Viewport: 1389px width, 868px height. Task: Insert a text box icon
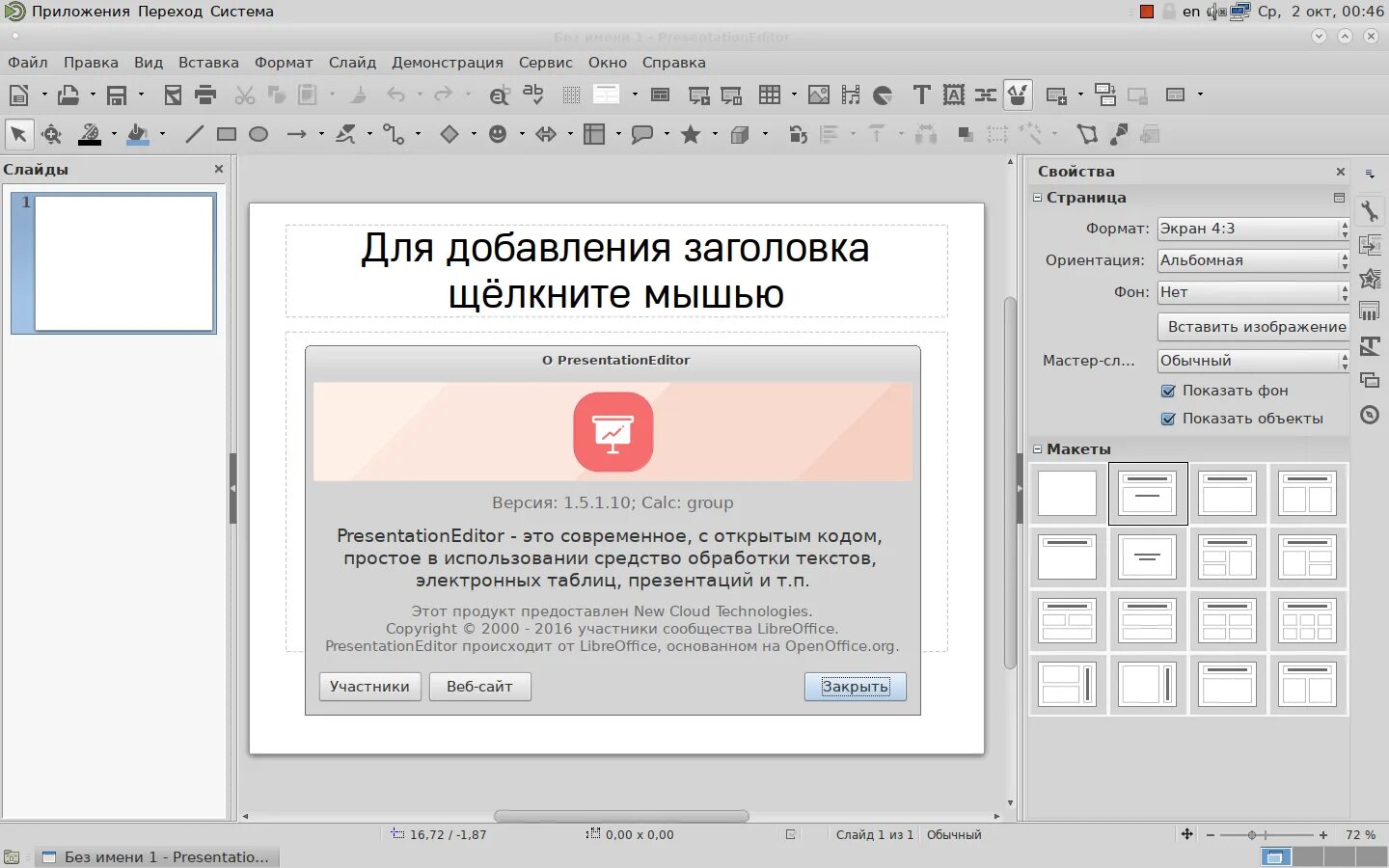pyautogui.click(x=922, y=95)
